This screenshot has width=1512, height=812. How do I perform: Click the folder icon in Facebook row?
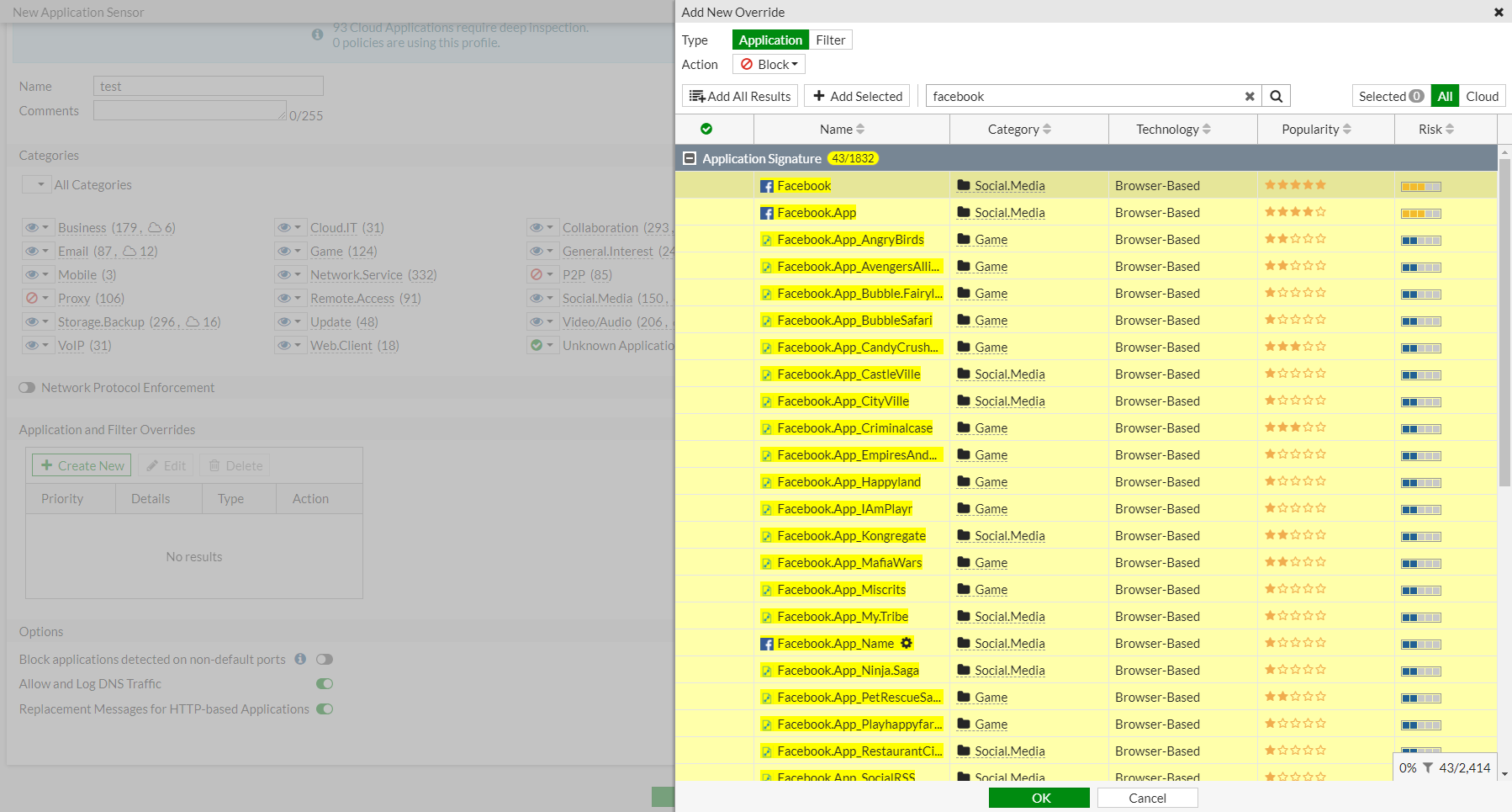click(x=964, y=185)
